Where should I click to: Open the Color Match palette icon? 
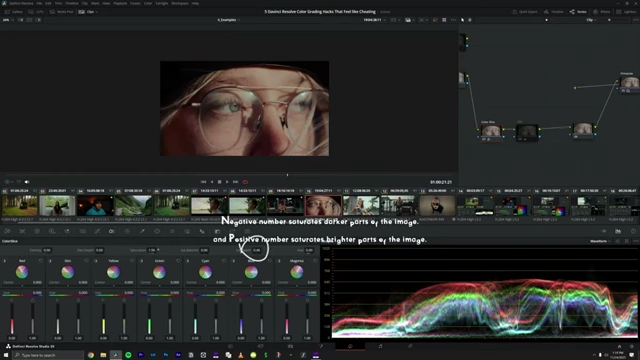pyautogui.click(x=22, y=231)
